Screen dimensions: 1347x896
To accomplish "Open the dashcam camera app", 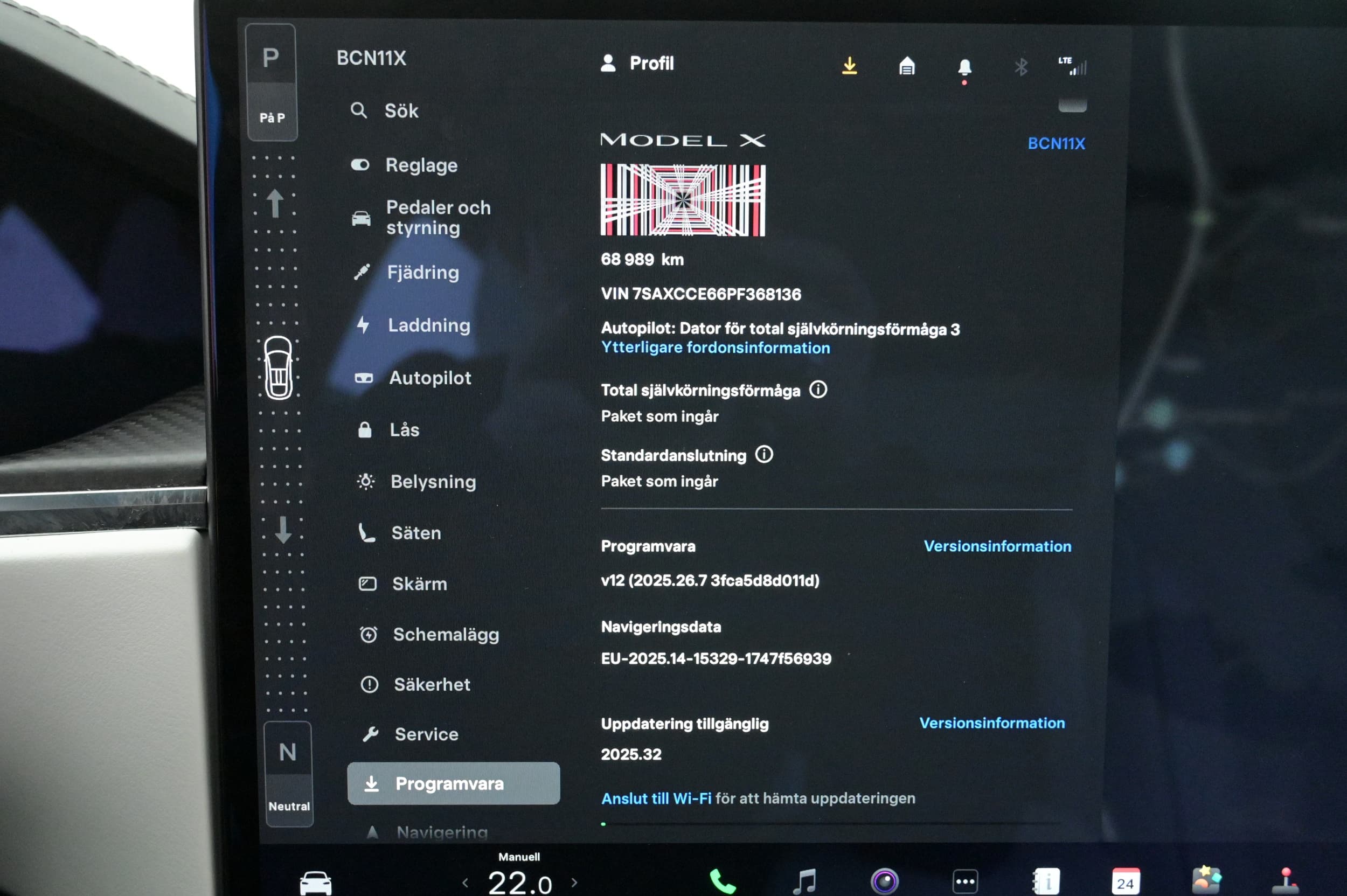I will pyautogui.click(x=885, y=881).
